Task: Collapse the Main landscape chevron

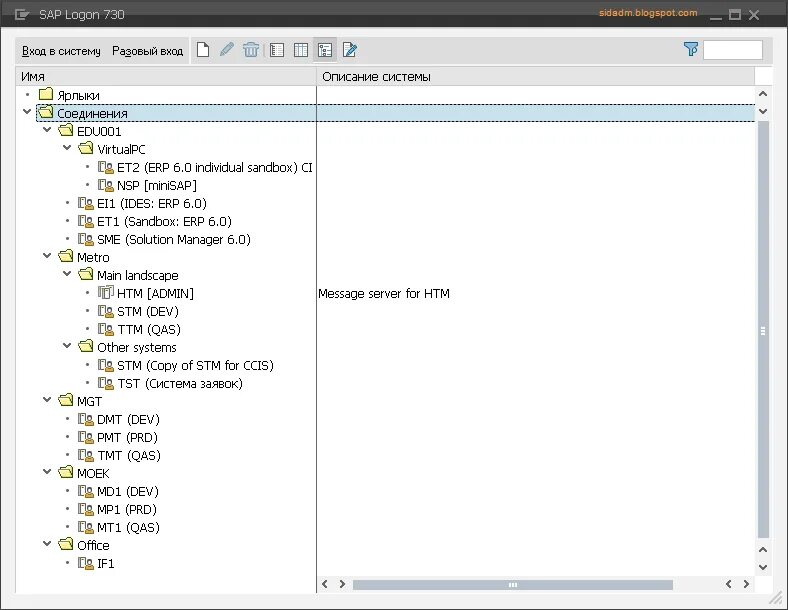Action: (67, 274)
